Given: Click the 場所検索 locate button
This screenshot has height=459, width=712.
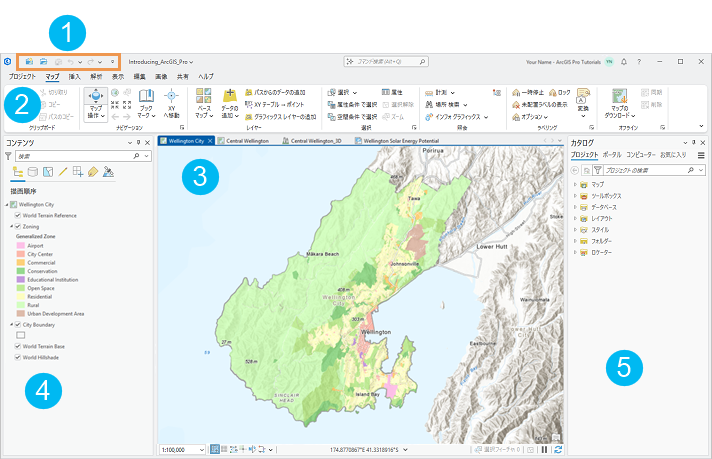Looking at the screenshot, I should [446, 105].
